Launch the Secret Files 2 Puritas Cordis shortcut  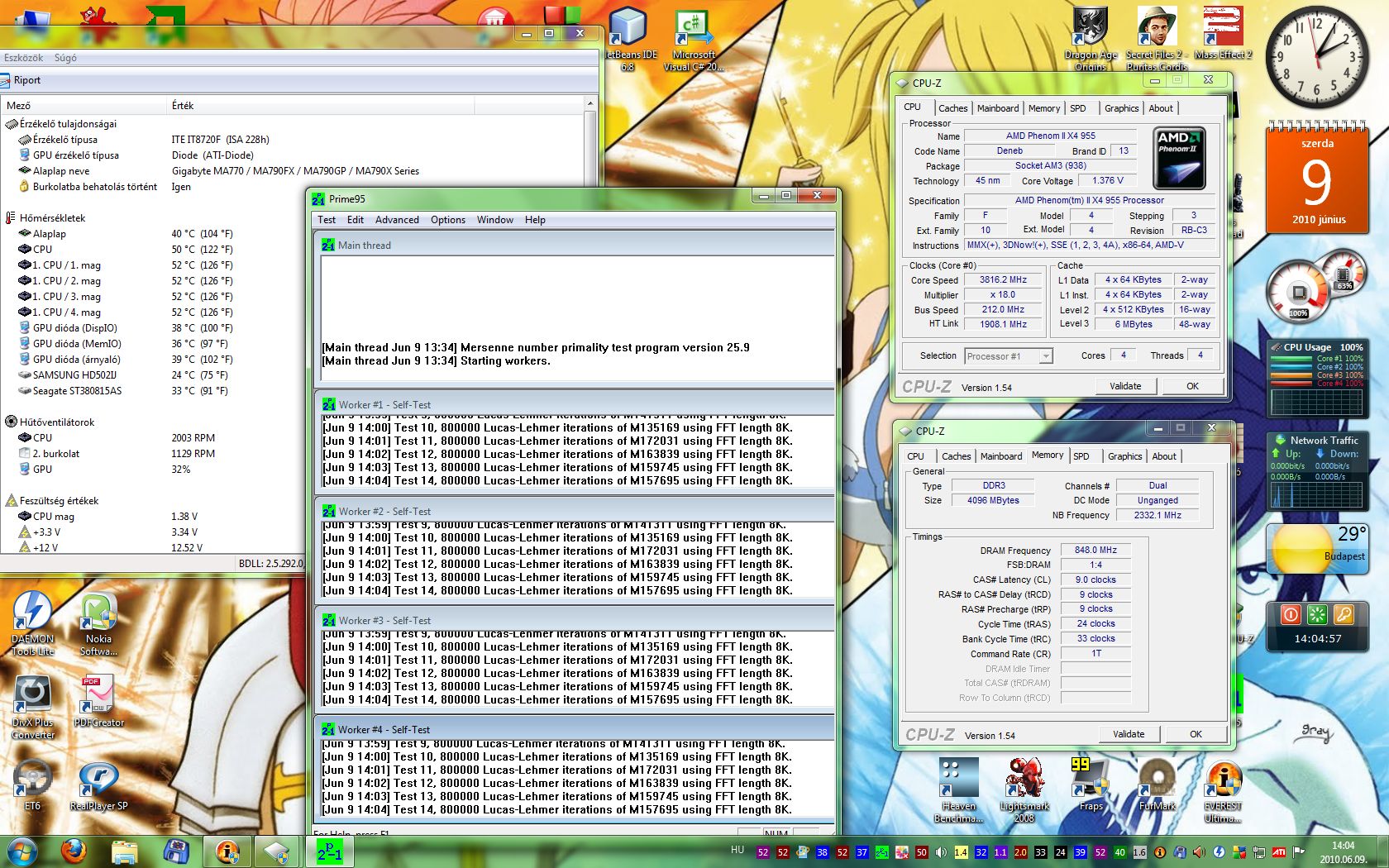pos(1157,38)
